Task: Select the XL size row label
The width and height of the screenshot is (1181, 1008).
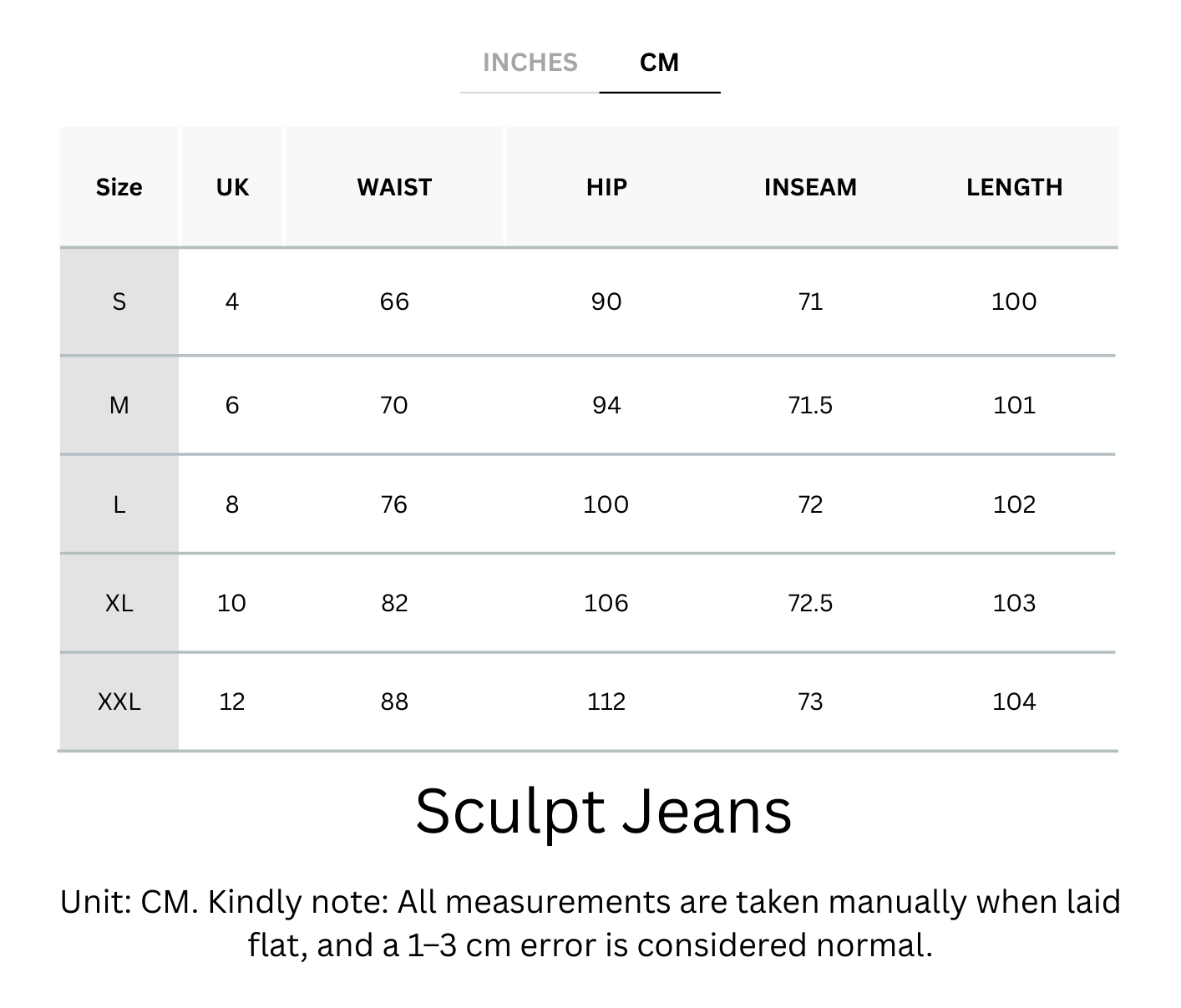Action: click(119, 603)
